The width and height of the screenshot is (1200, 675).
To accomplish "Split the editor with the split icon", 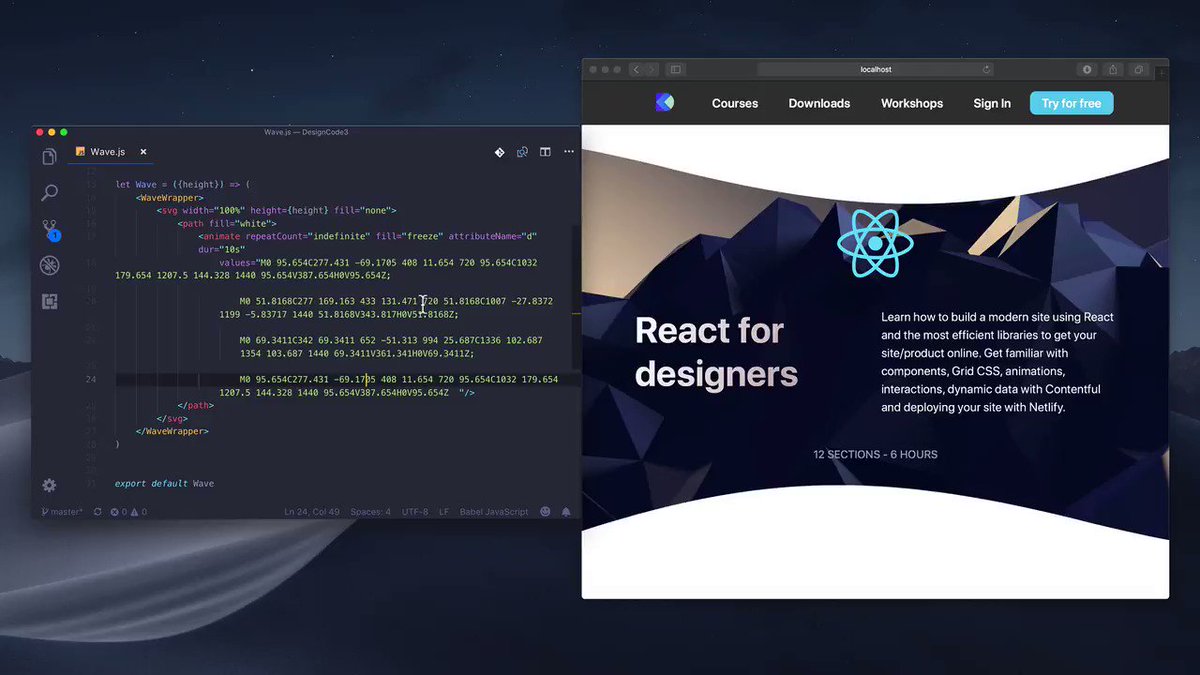I will (545, 152).
